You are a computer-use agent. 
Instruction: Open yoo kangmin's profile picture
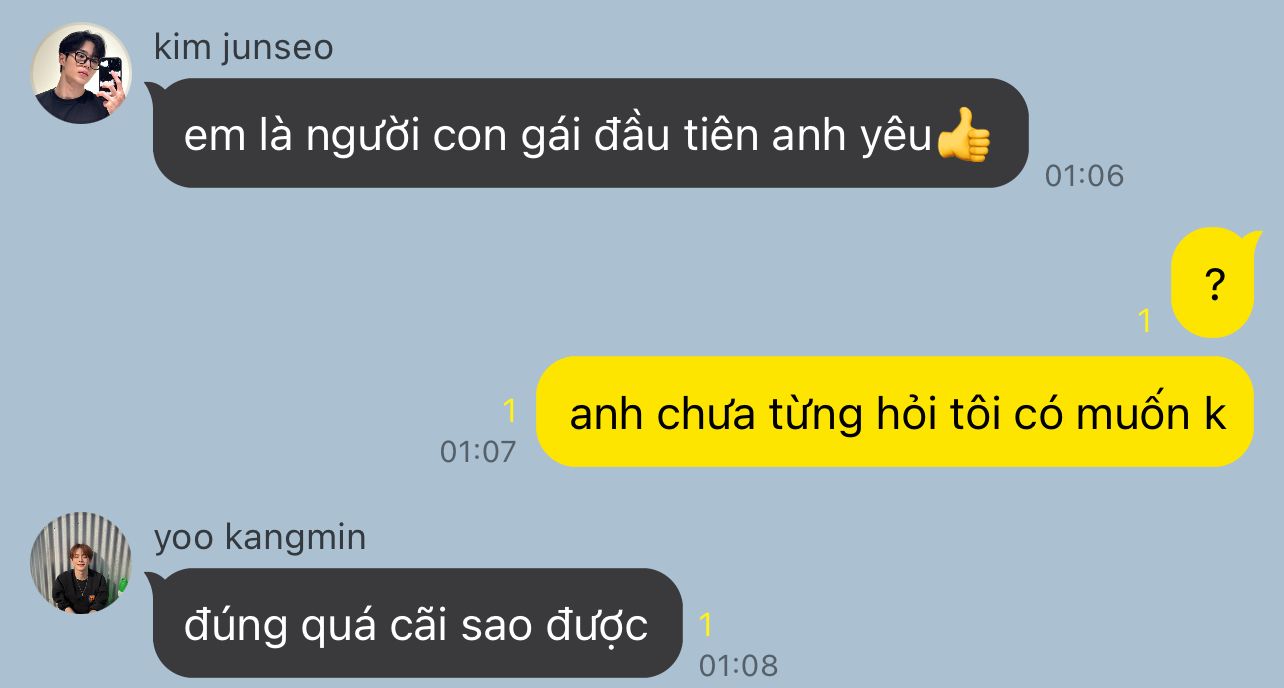pos(81,563)
